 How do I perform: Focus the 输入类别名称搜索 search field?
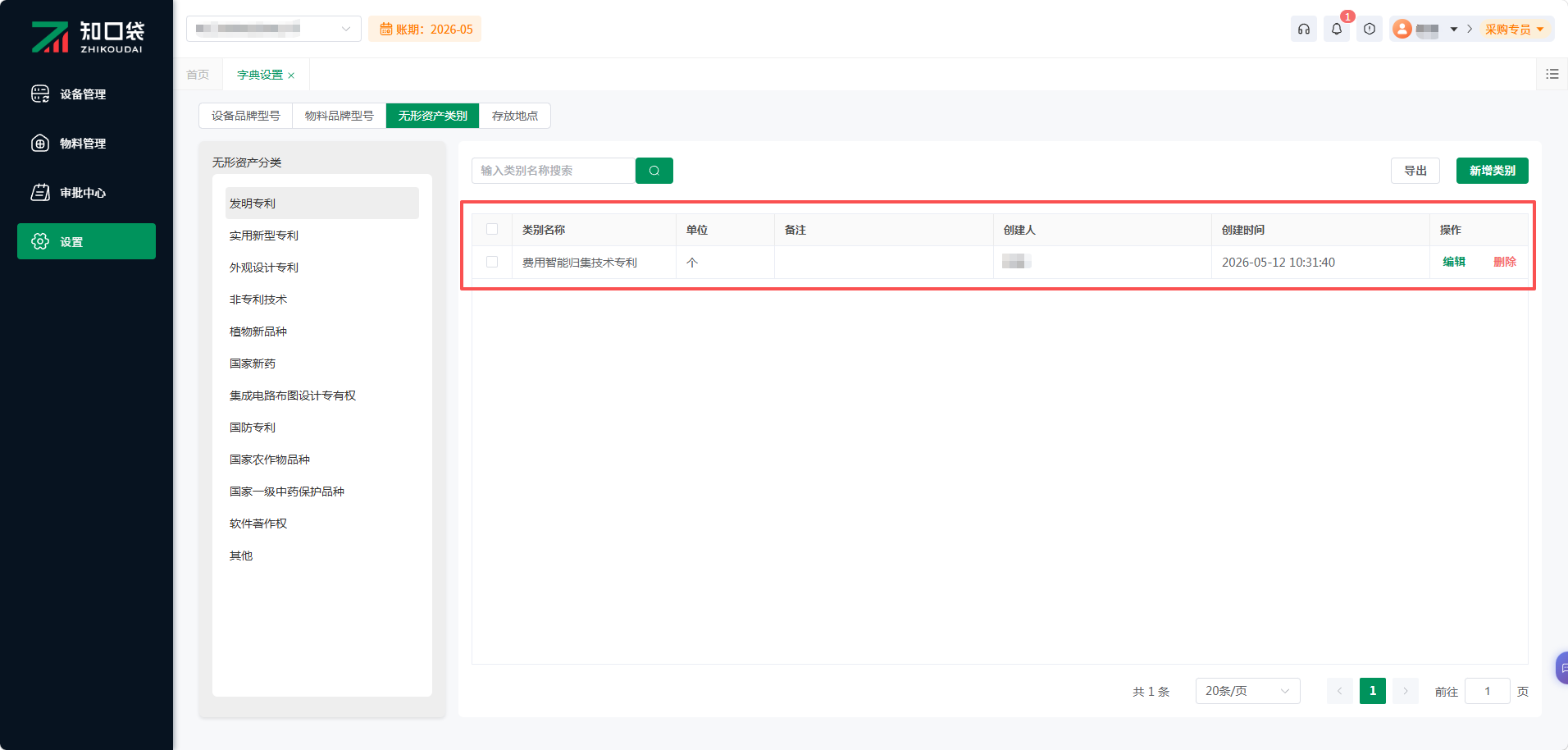tap(554, 171)
